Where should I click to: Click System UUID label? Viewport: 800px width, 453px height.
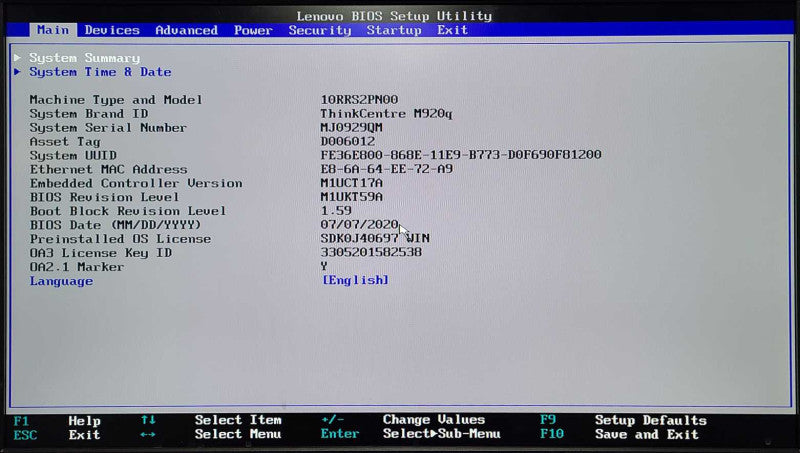pyautogui.click(x=73, y=155)
